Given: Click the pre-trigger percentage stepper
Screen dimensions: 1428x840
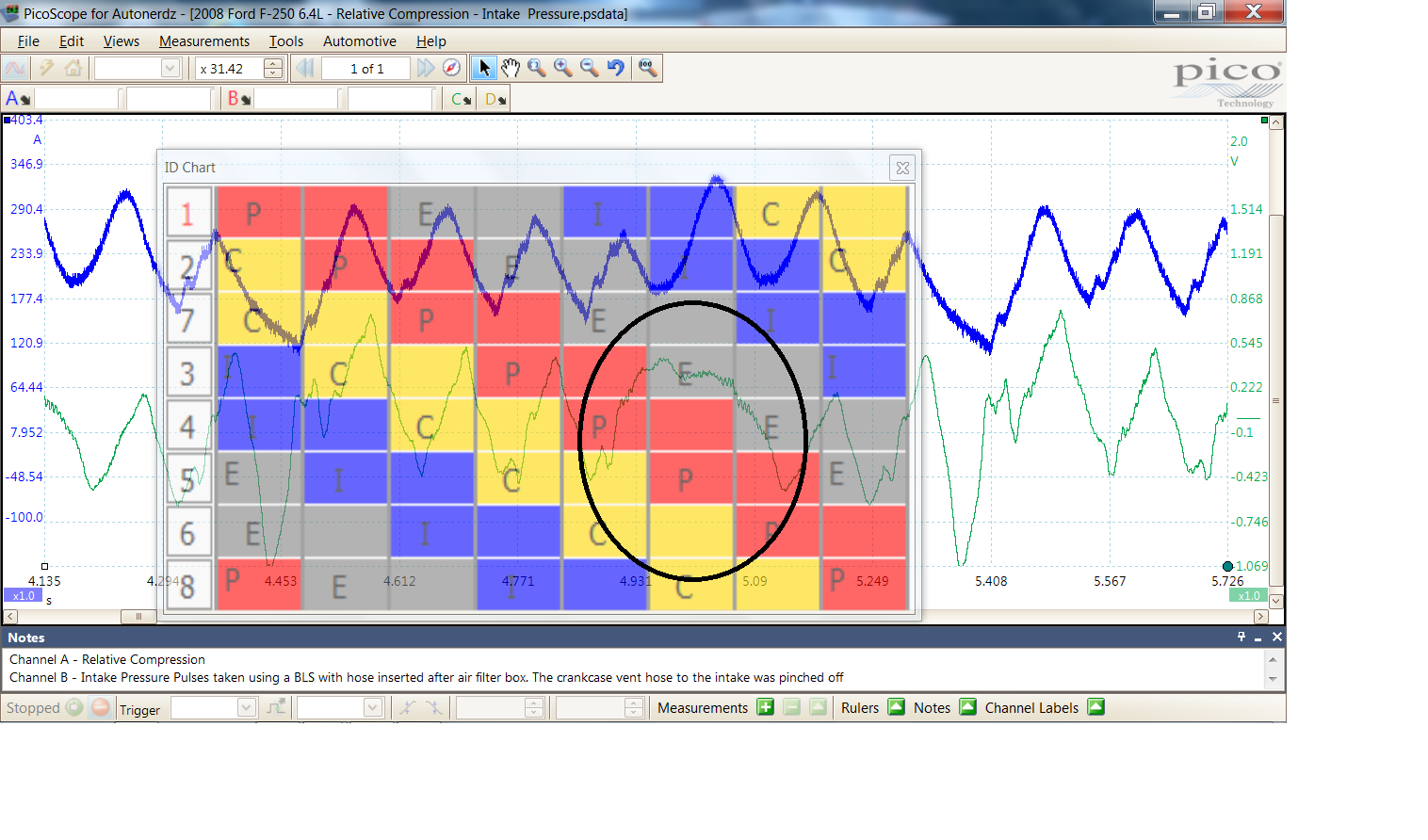Looking at the screenshot, I should coord(634,707).
